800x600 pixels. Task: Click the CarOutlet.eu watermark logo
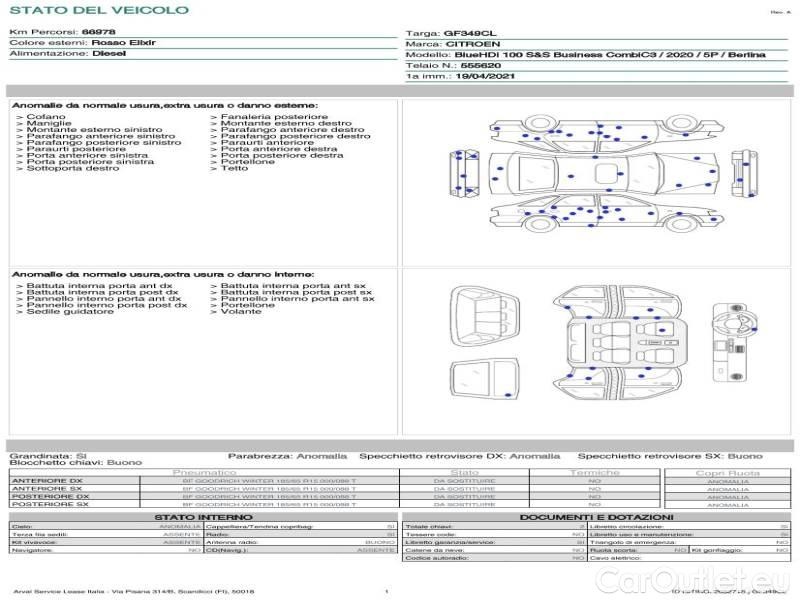[711, 579]
